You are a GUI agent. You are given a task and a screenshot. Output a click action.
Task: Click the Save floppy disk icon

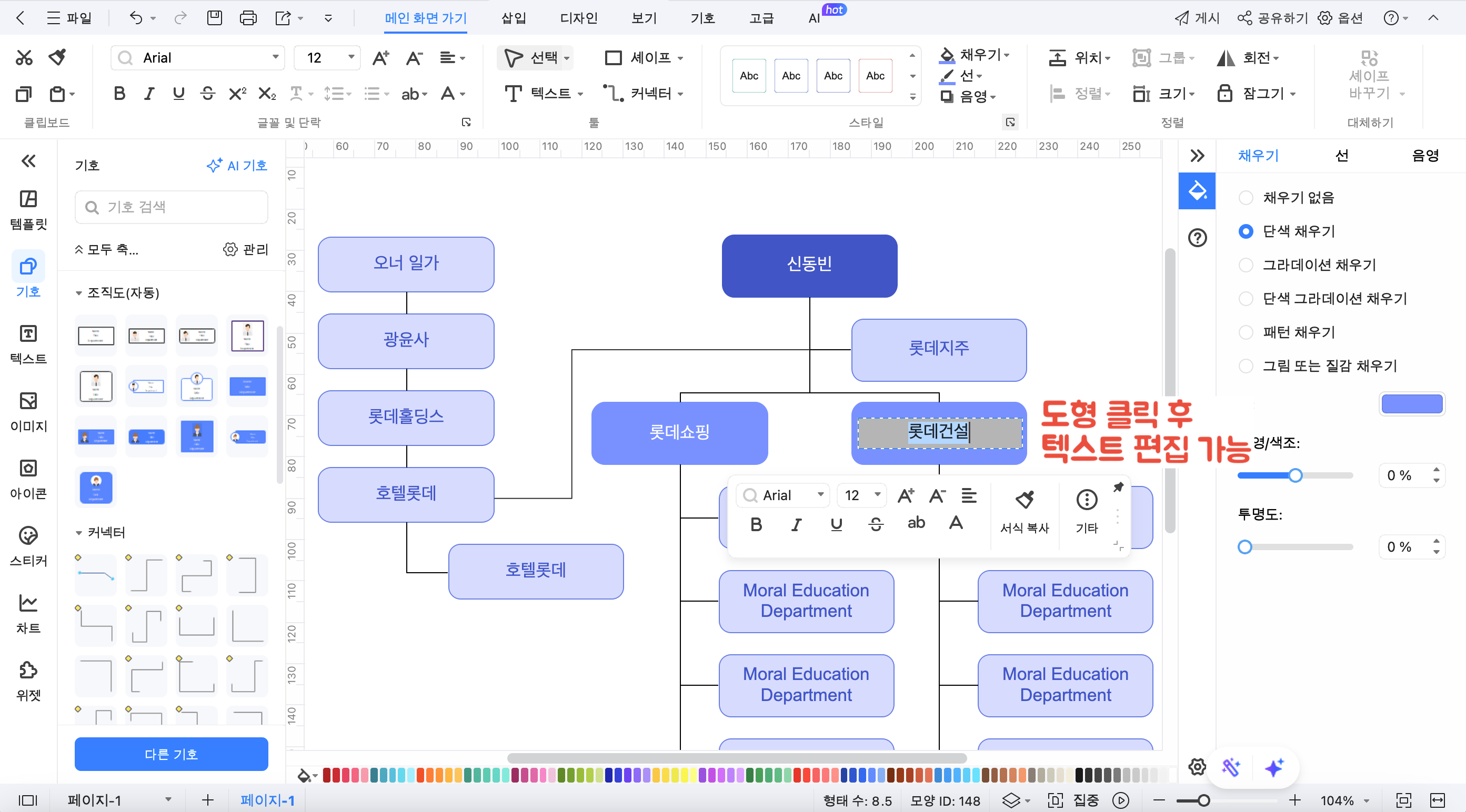pos(214,18)
